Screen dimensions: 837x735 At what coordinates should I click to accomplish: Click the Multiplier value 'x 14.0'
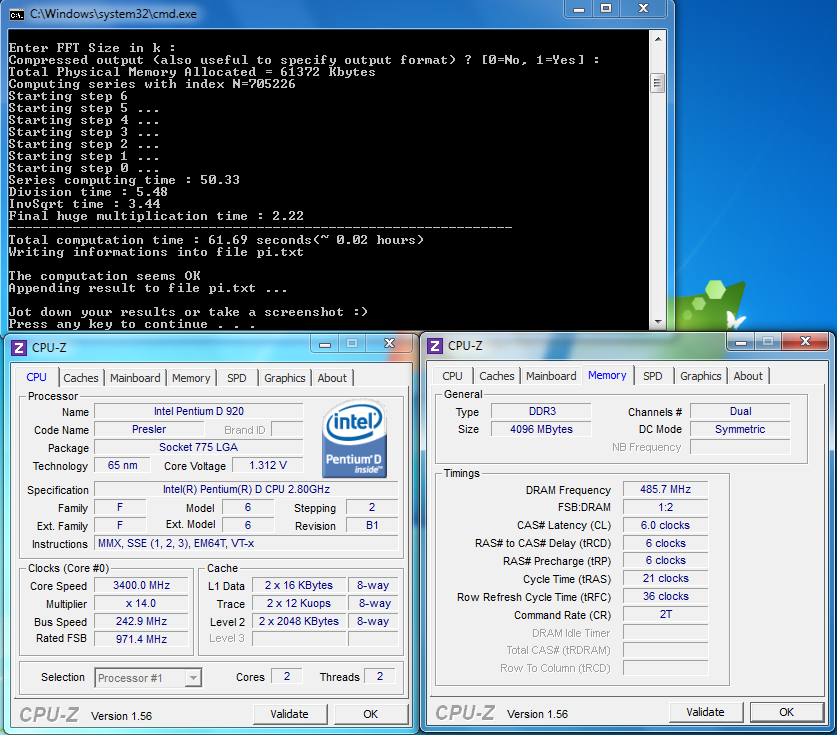141,604
